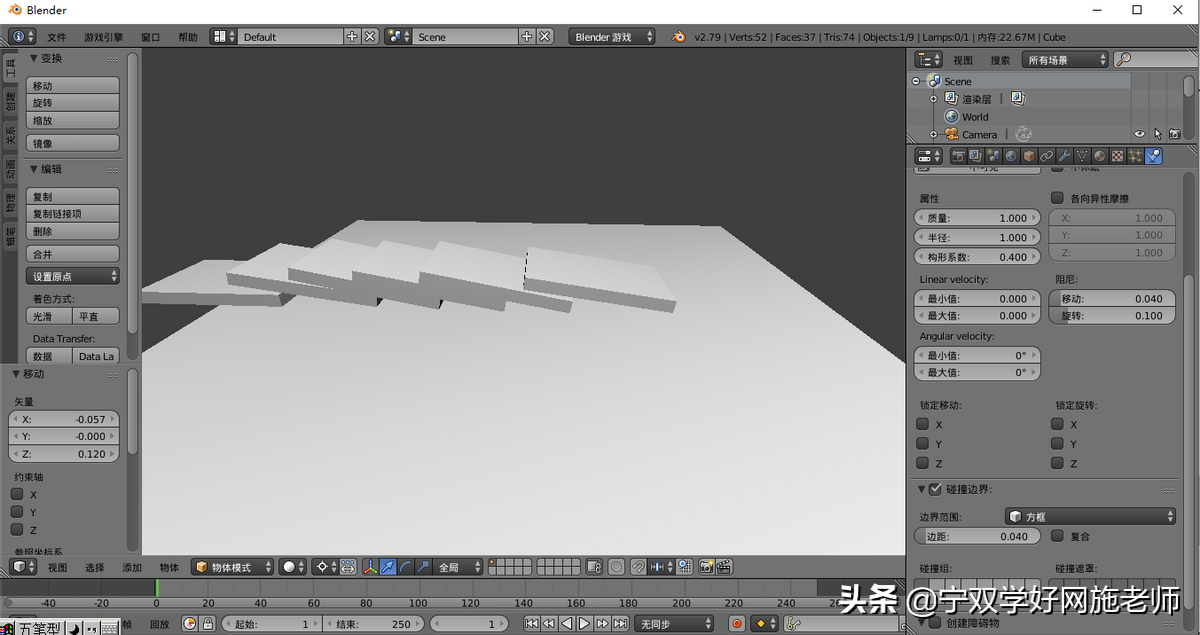Click the Join tool button
Screen dimensions: 1200x635
[x=73, y=254]
